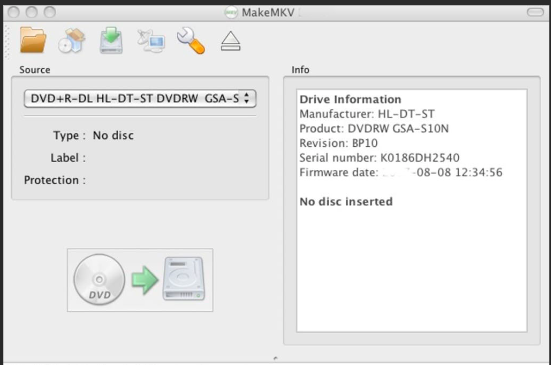
Task: Click 'Product: DVDRW GSA-S10N' line
Action: (x=374, y=129)
